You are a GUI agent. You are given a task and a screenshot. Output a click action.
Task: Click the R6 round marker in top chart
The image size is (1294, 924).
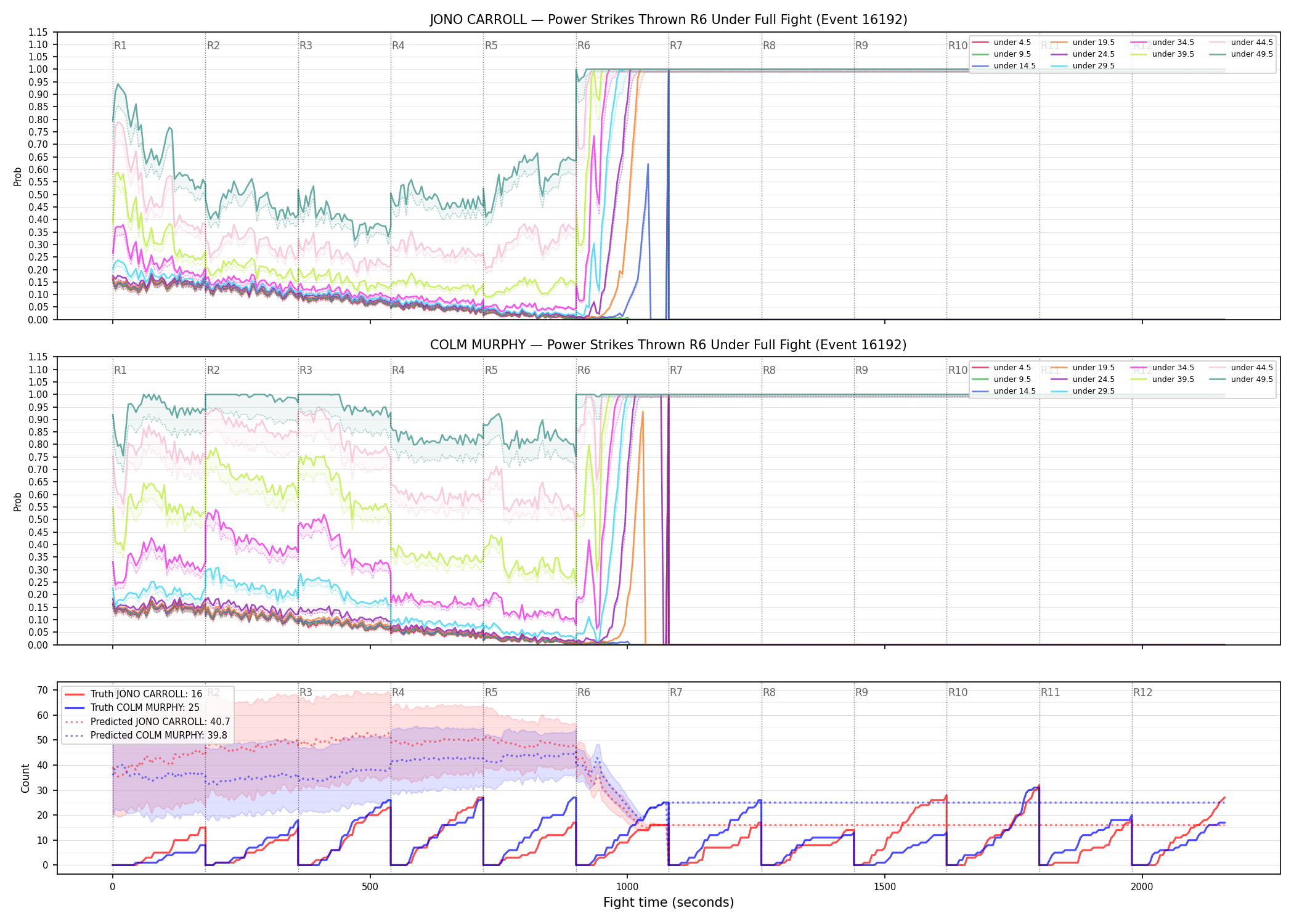click(x=584, y=46)
